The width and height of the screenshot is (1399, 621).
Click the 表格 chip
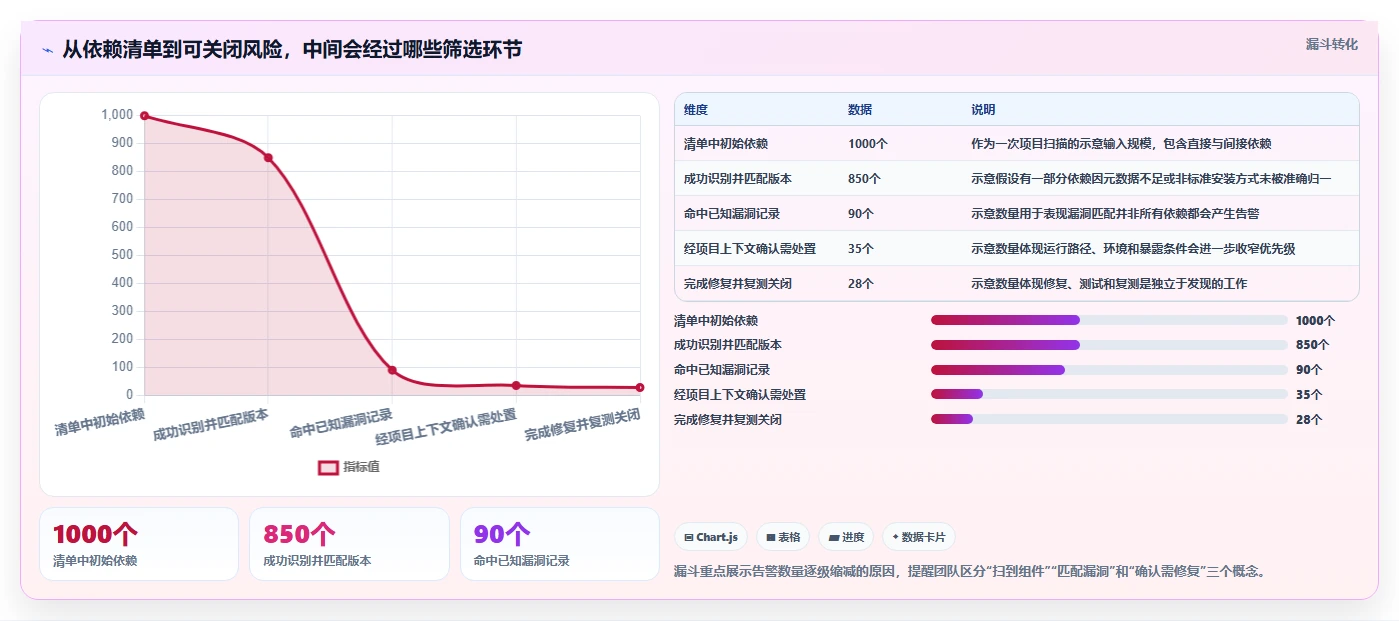pos(783,537)
